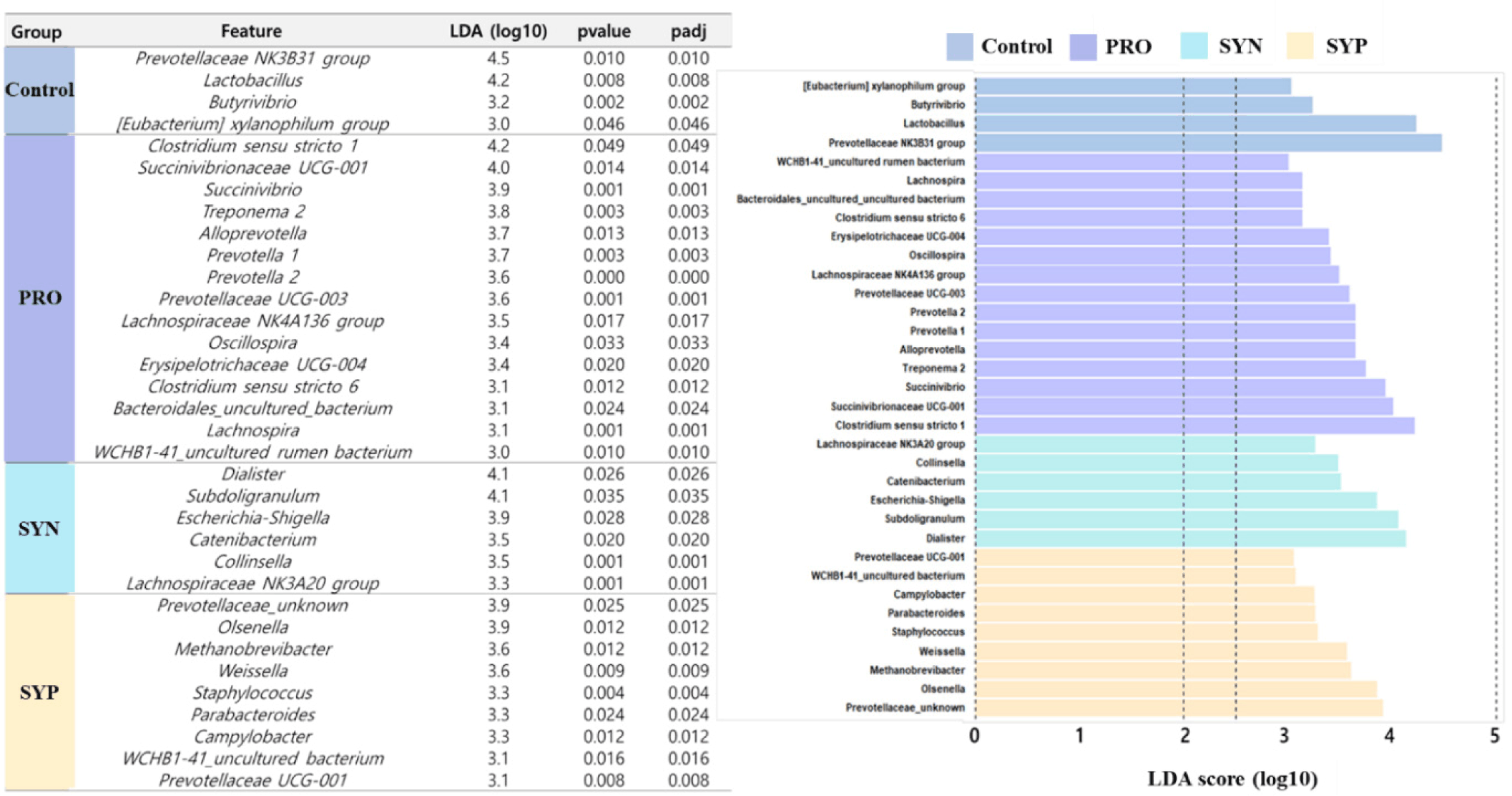Click the x-axis tick label 4
This screenshot has height=796, width=1512.
click(x=1389, y=735)
